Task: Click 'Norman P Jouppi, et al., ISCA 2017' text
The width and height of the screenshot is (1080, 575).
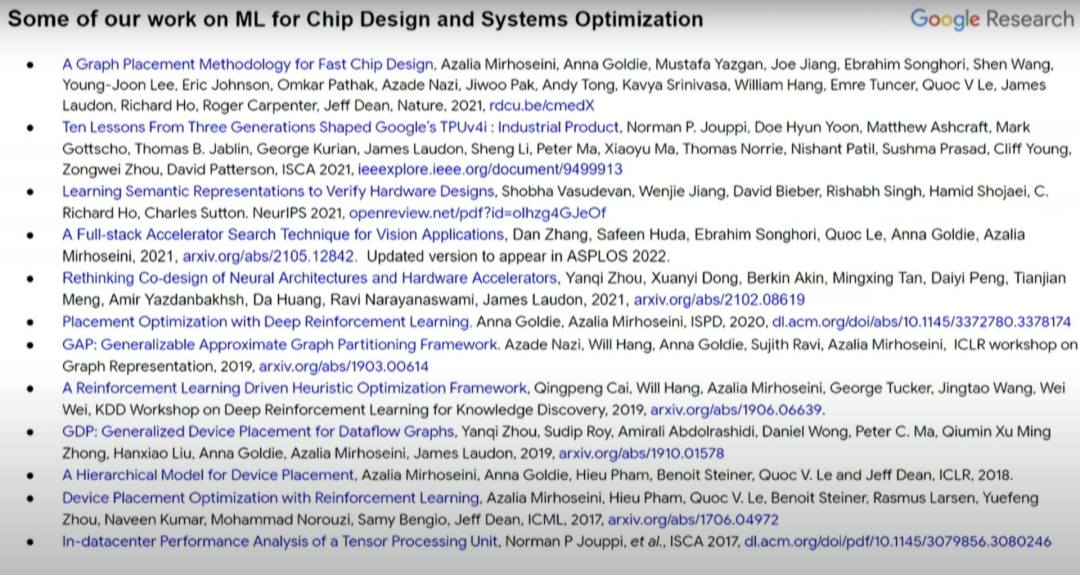Action: 622,542
